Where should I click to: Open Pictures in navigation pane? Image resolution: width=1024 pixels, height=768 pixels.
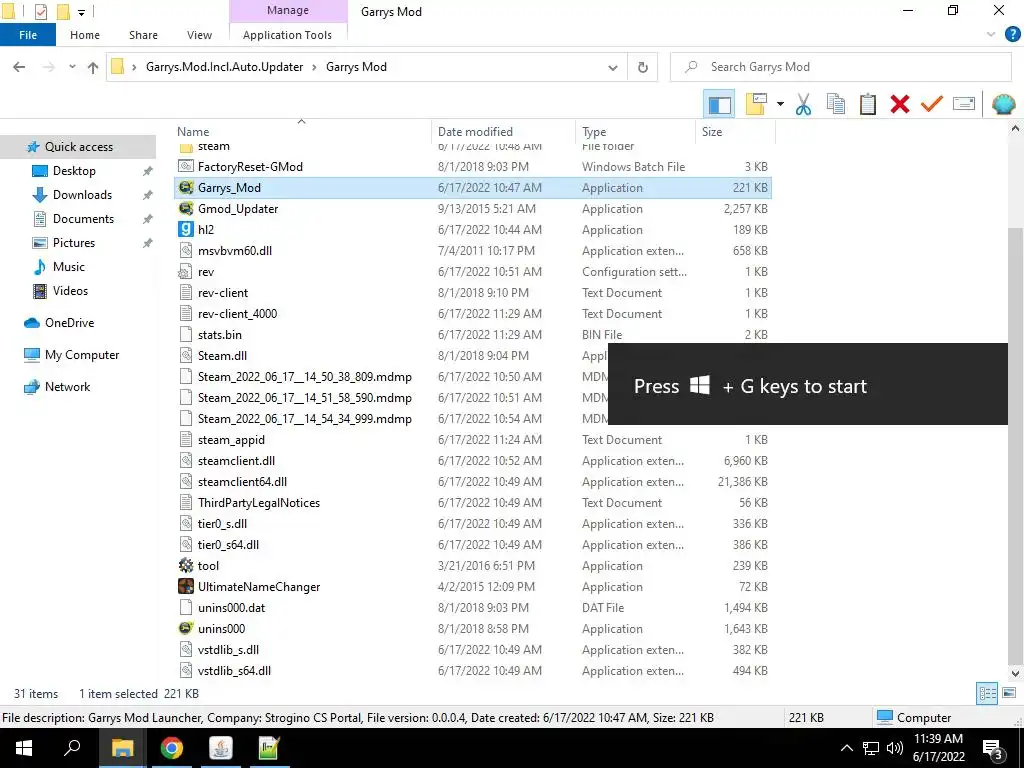click(74, 243)
